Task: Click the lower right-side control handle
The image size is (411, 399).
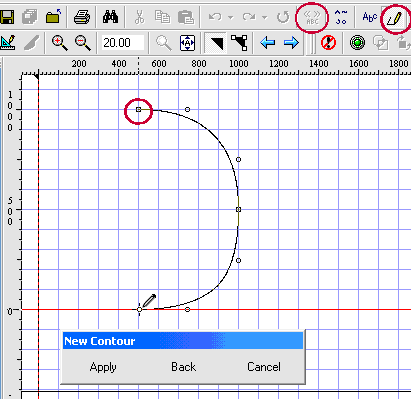Action: (x=238, y=261)
